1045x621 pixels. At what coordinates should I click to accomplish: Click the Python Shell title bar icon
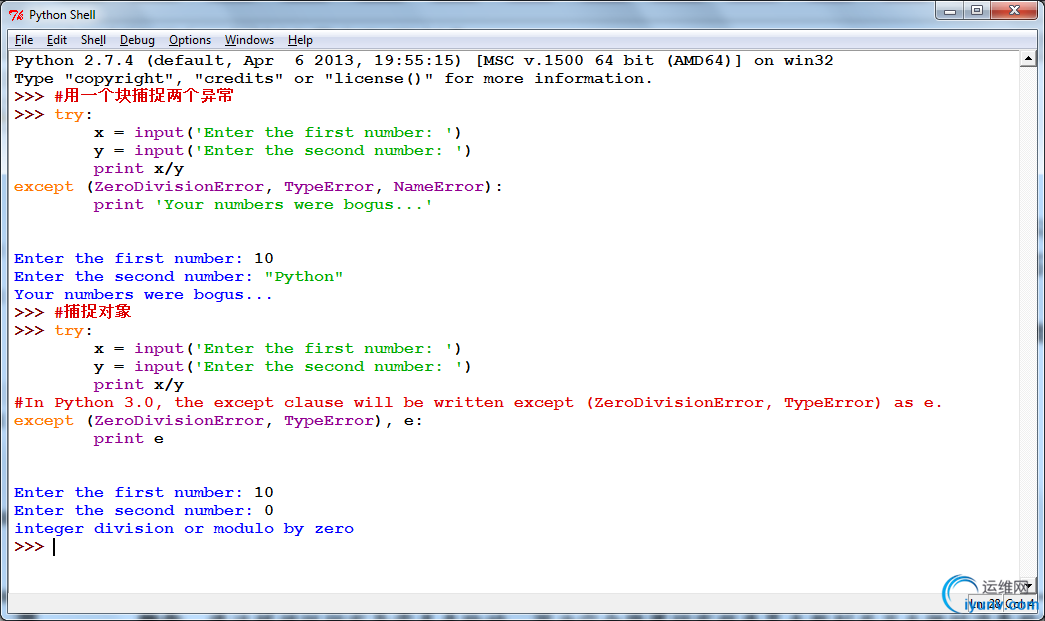[16, 15]
